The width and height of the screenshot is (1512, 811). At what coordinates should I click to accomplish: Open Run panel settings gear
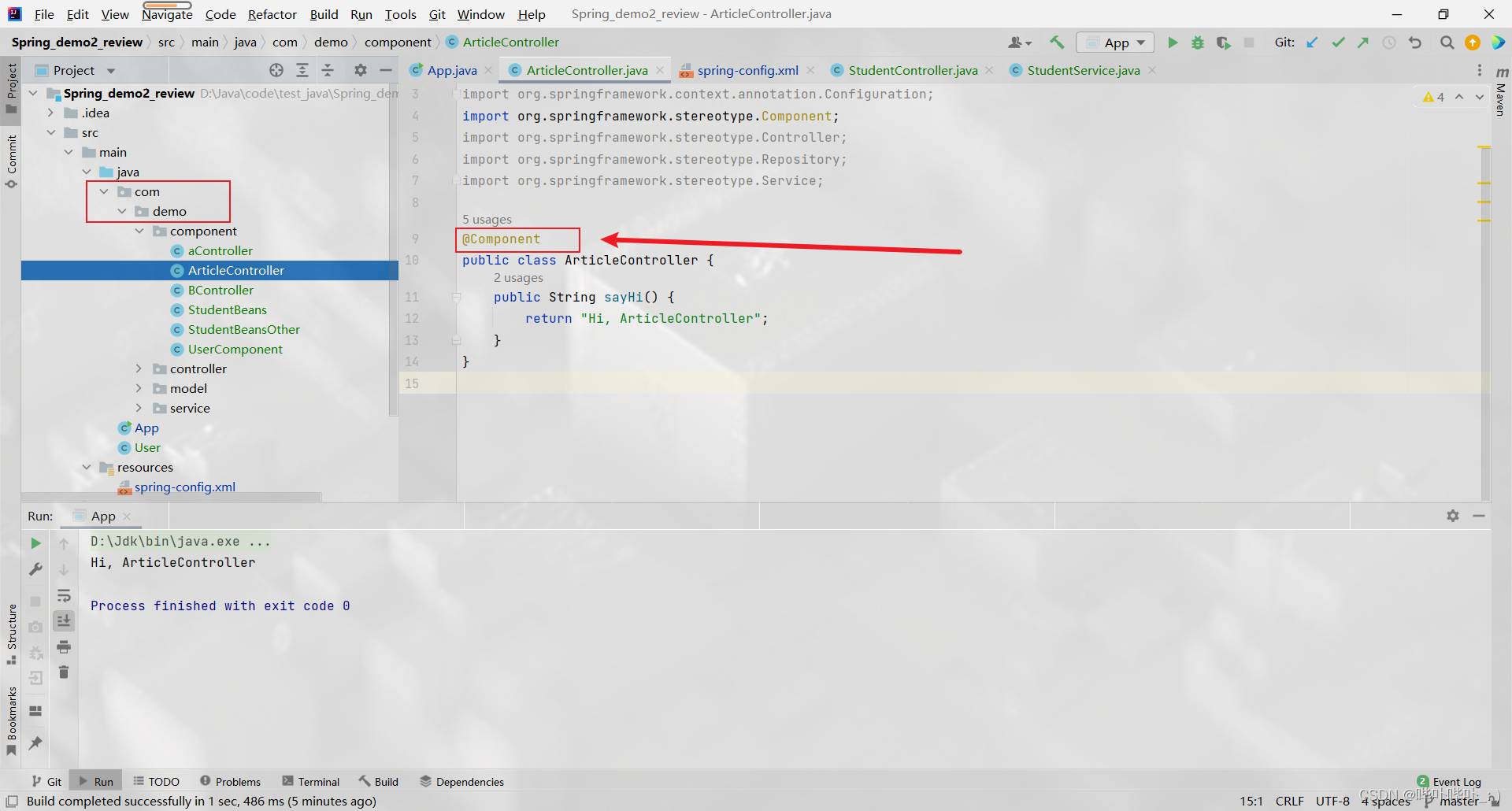click(1453, 516)
